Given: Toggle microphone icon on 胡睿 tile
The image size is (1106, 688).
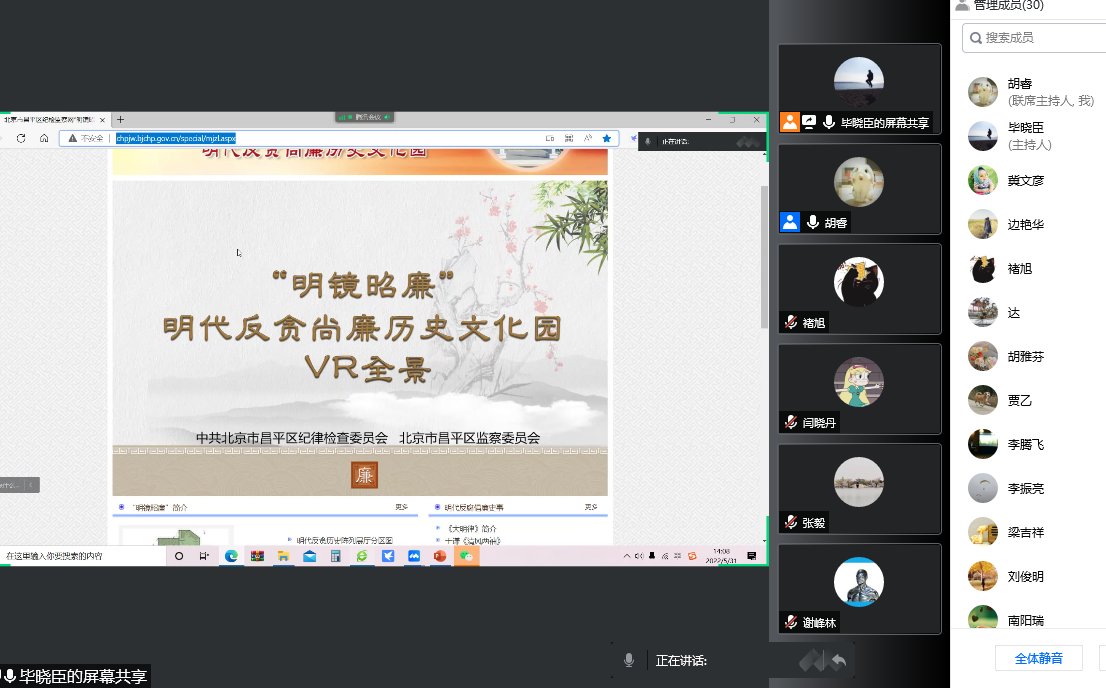Looking at the screenshot, I should [813, 222].
